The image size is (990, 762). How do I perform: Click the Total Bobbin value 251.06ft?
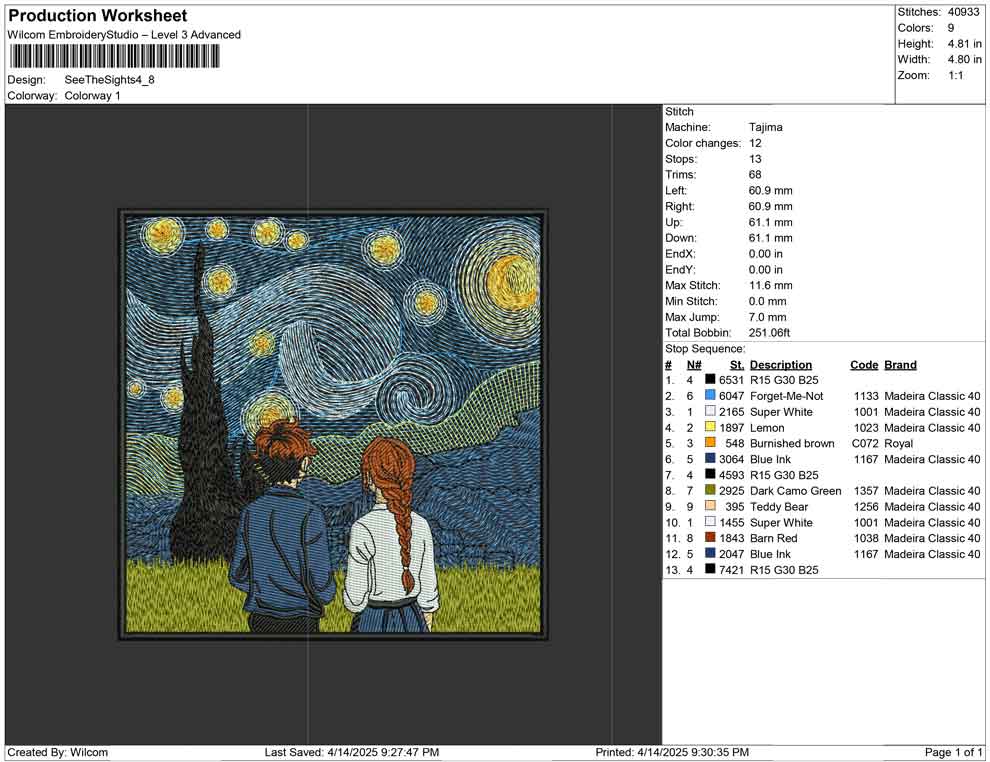pyautogui.click(x=770, y=333)
